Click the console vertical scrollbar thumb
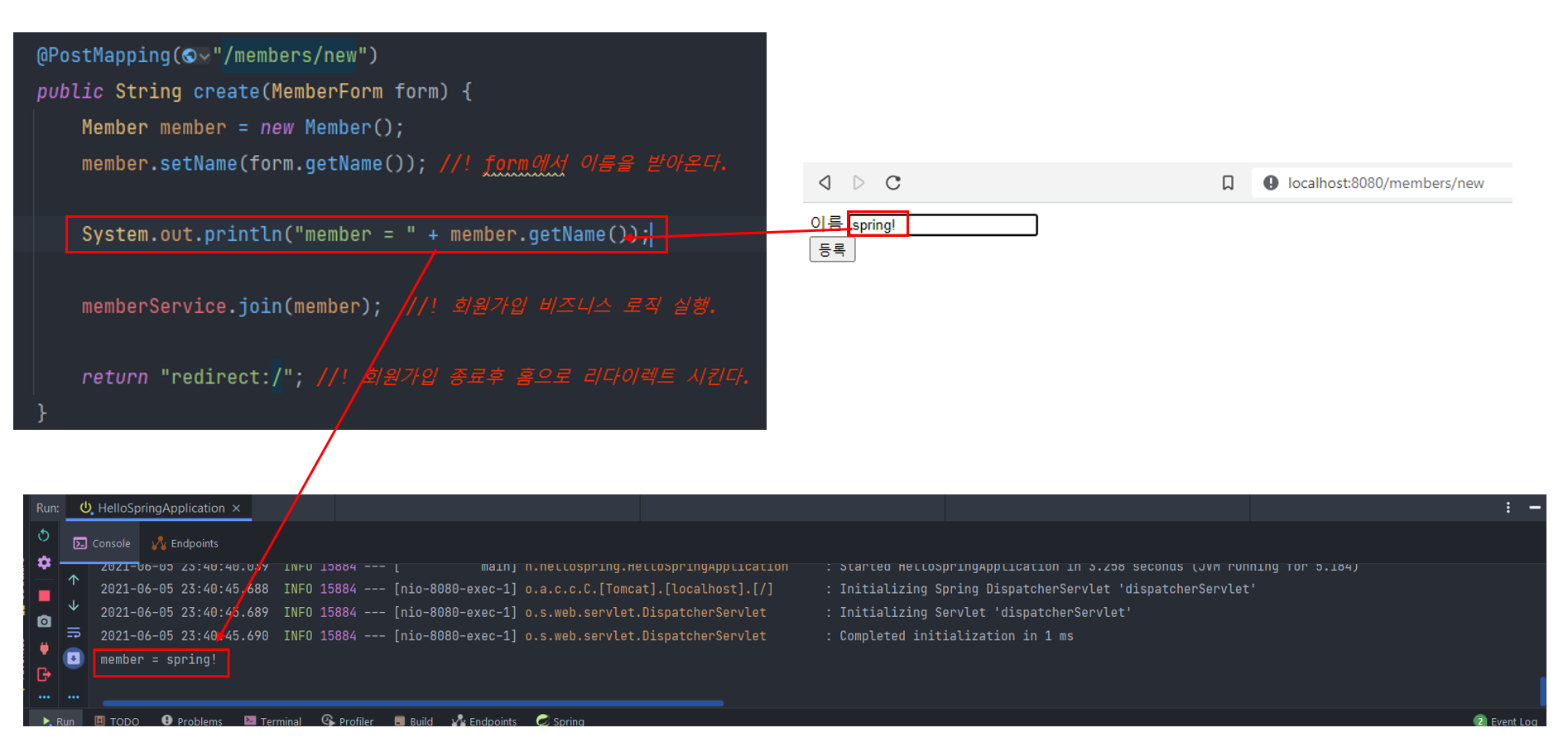This screenshot has width=1568, height=747. 1542,691
